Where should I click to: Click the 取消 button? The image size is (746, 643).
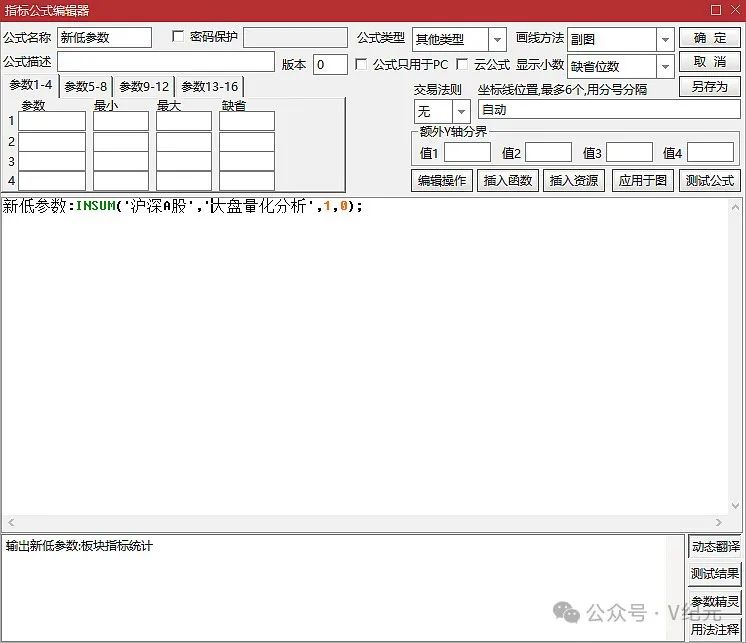click(709, 62)
